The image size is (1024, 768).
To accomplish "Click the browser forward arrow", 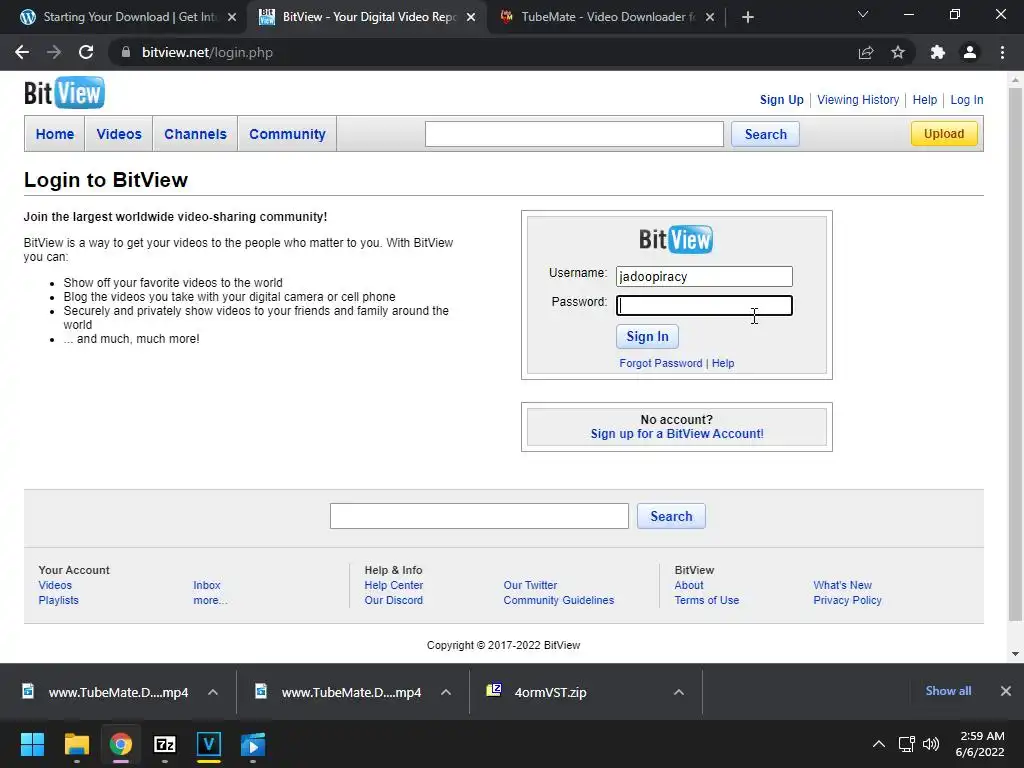I will (x=54, y=52).
